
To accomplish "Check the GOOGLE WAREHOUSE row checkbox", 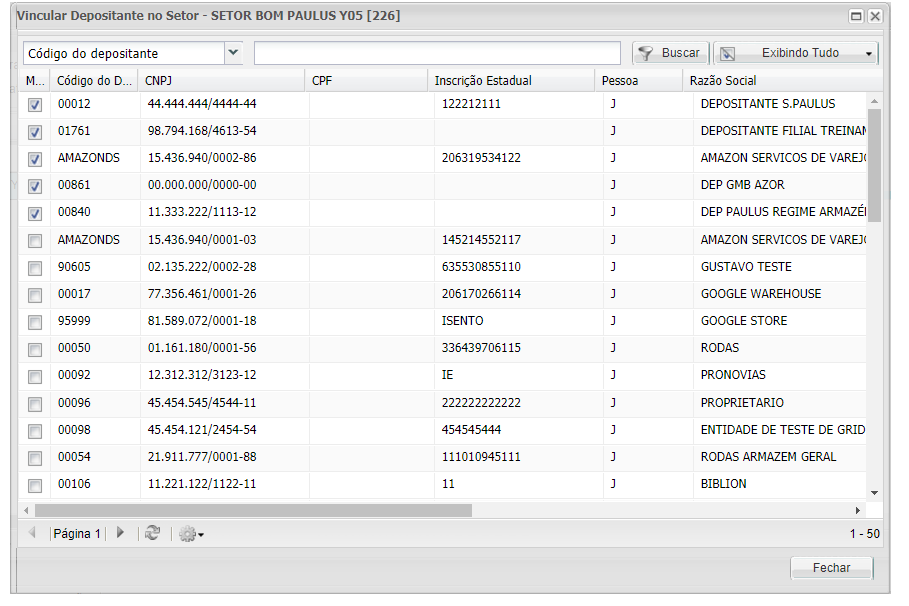I will click(35, 295).
